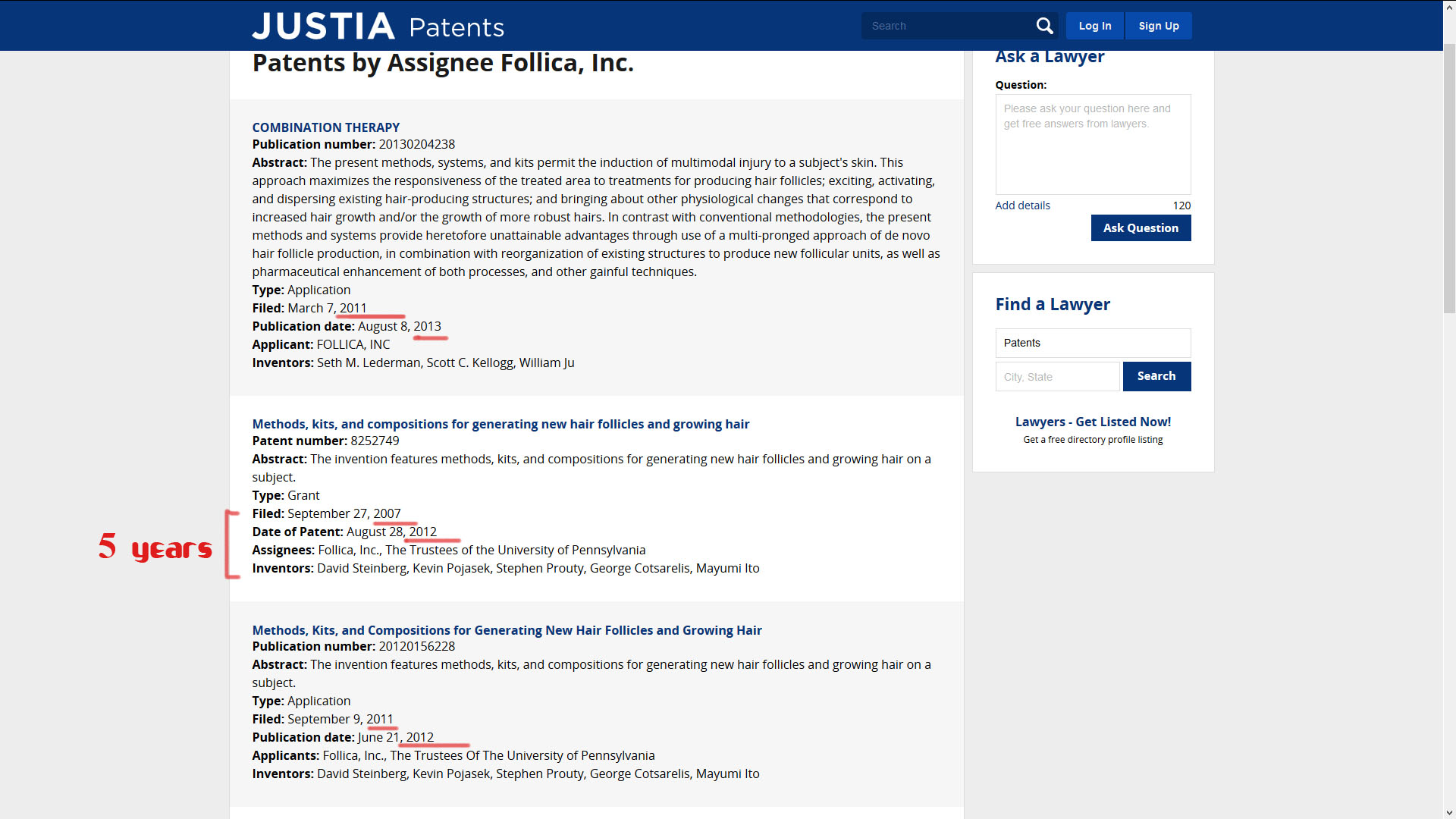Screen dimensions: 1456x819
Task: Click the lawyer question text area
Action: 1092,144
